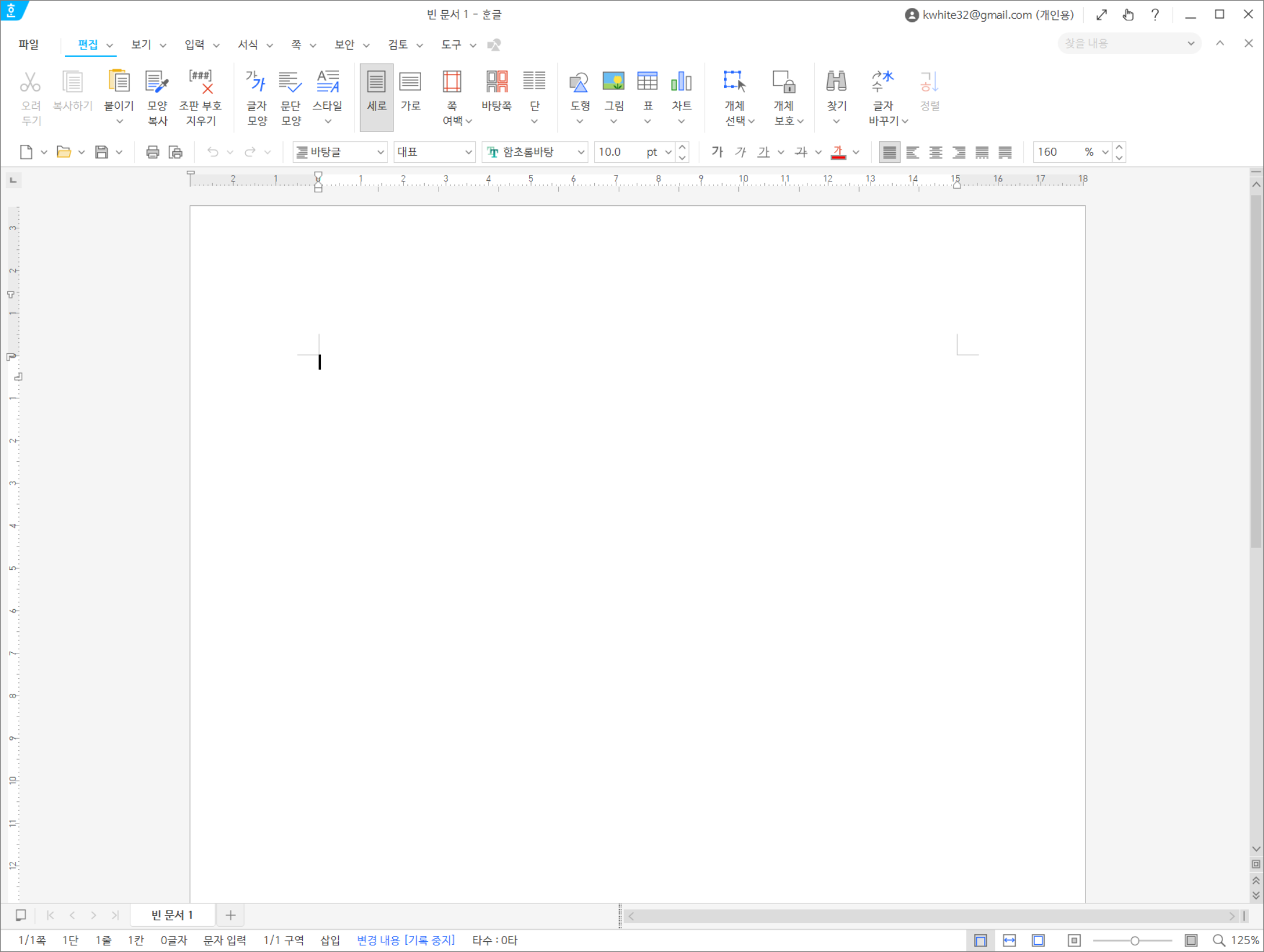This screenshot has height=952, width=1264.
Task: Open the 파일 menu
Action: [x=28, y=44]
